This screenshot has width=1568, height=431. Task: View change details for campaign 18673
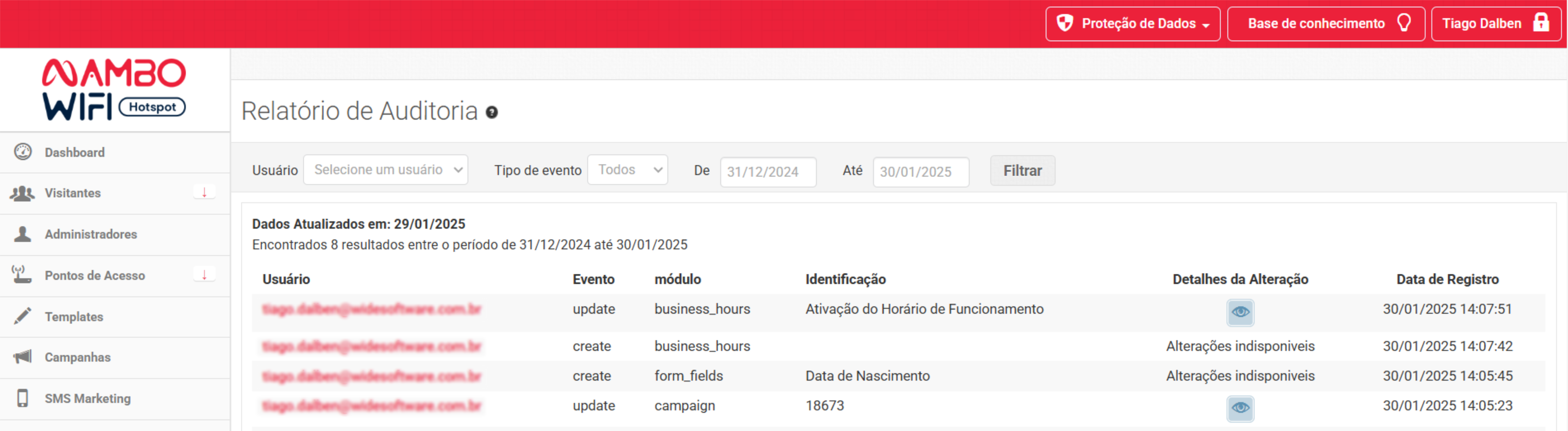[x=1240, y=408]
